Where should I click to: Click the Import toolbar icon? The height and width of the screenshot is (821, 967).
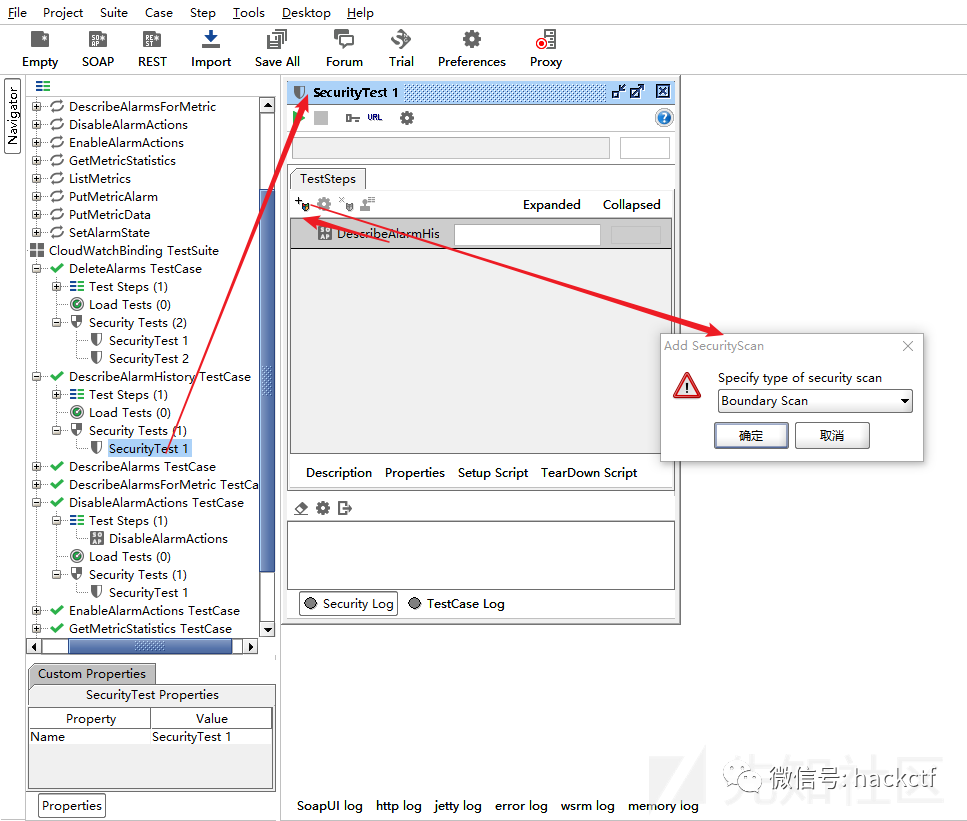click(x=211, y=49)
